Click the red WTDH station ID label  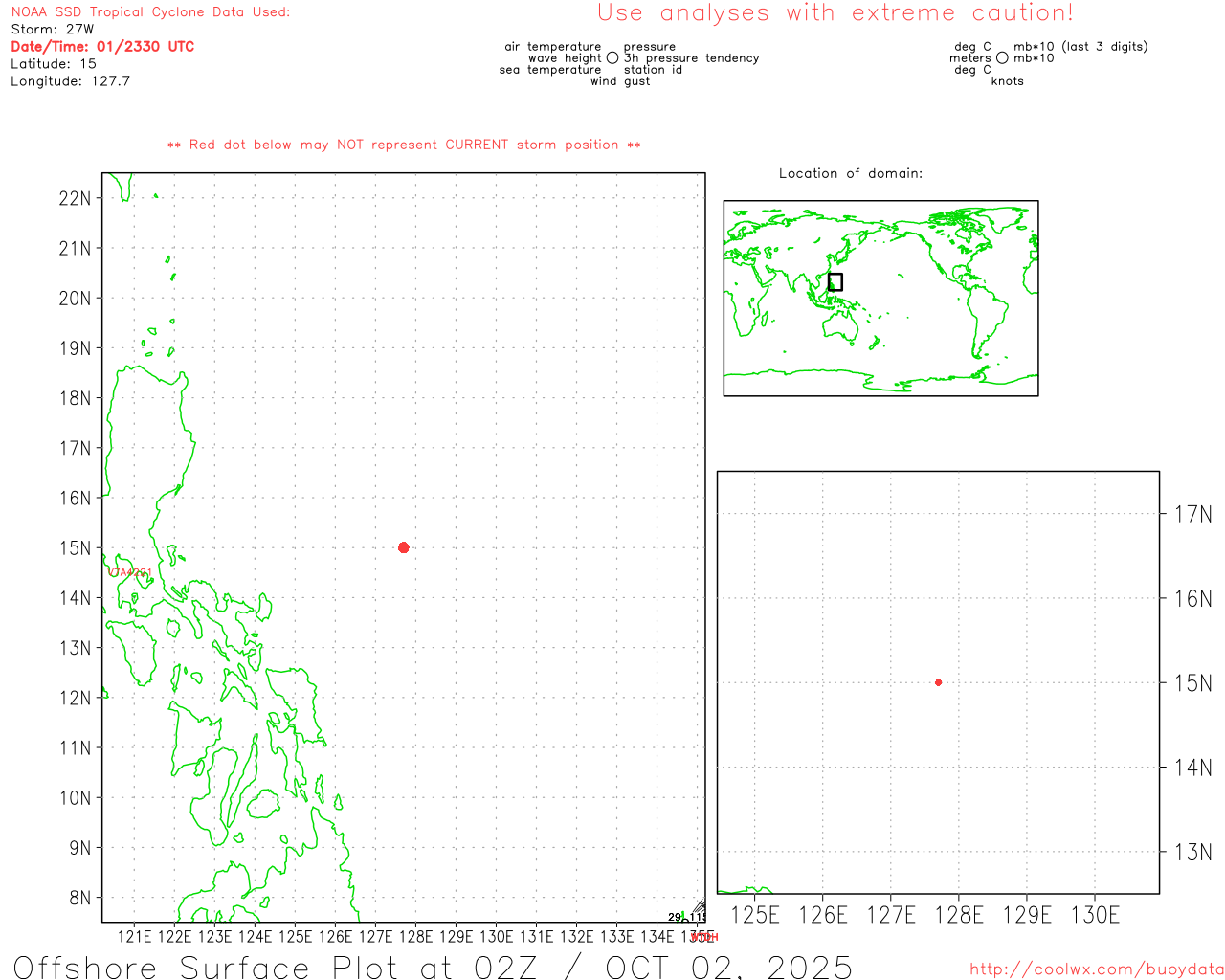coord(704,938)
